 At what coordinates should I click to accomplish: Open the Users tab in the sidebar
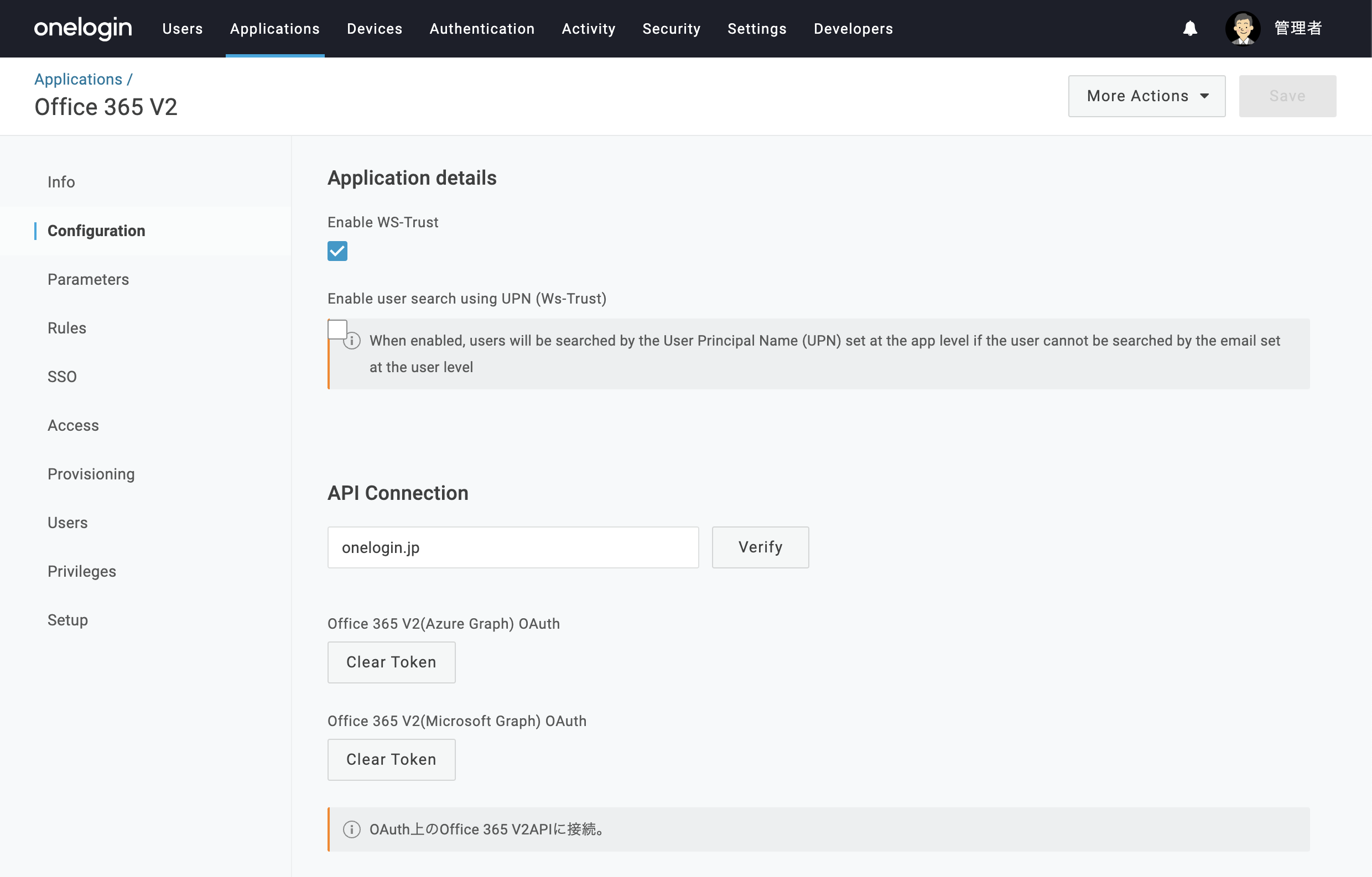(x=68, y=523)
